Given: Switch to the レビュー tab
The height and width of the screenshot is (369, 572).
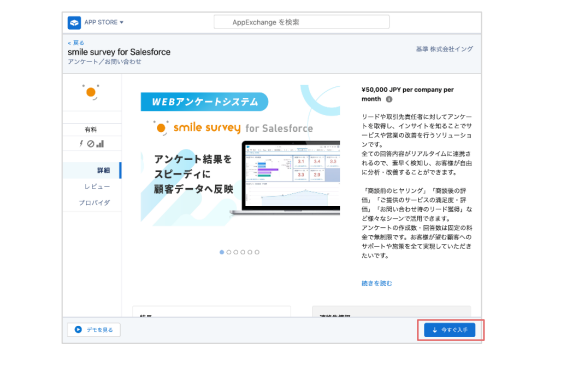Looking at the screenshot, I should pos(97,187).
